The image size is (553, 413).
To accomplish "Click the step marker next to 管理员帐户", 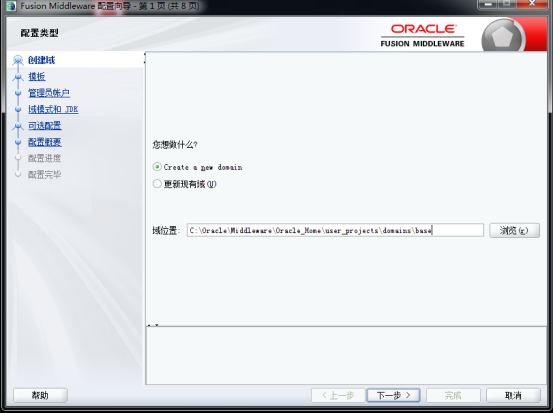I will (18, 93).
